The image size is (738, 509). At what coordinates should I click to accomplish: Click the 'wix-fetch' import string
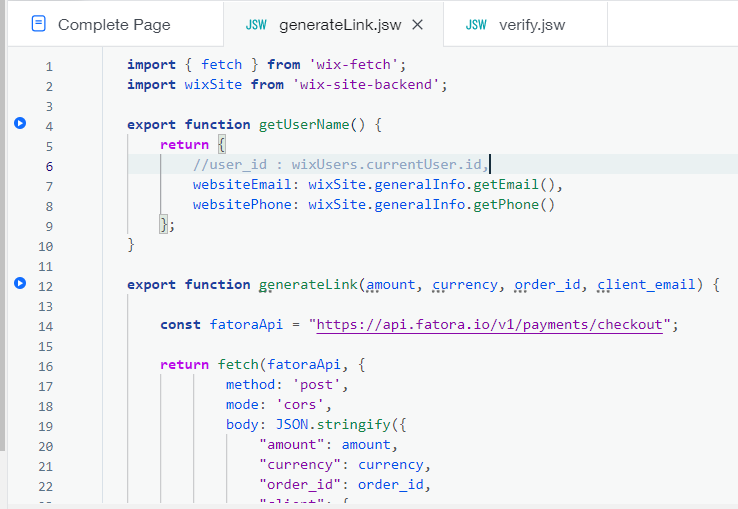click(353, 65)
